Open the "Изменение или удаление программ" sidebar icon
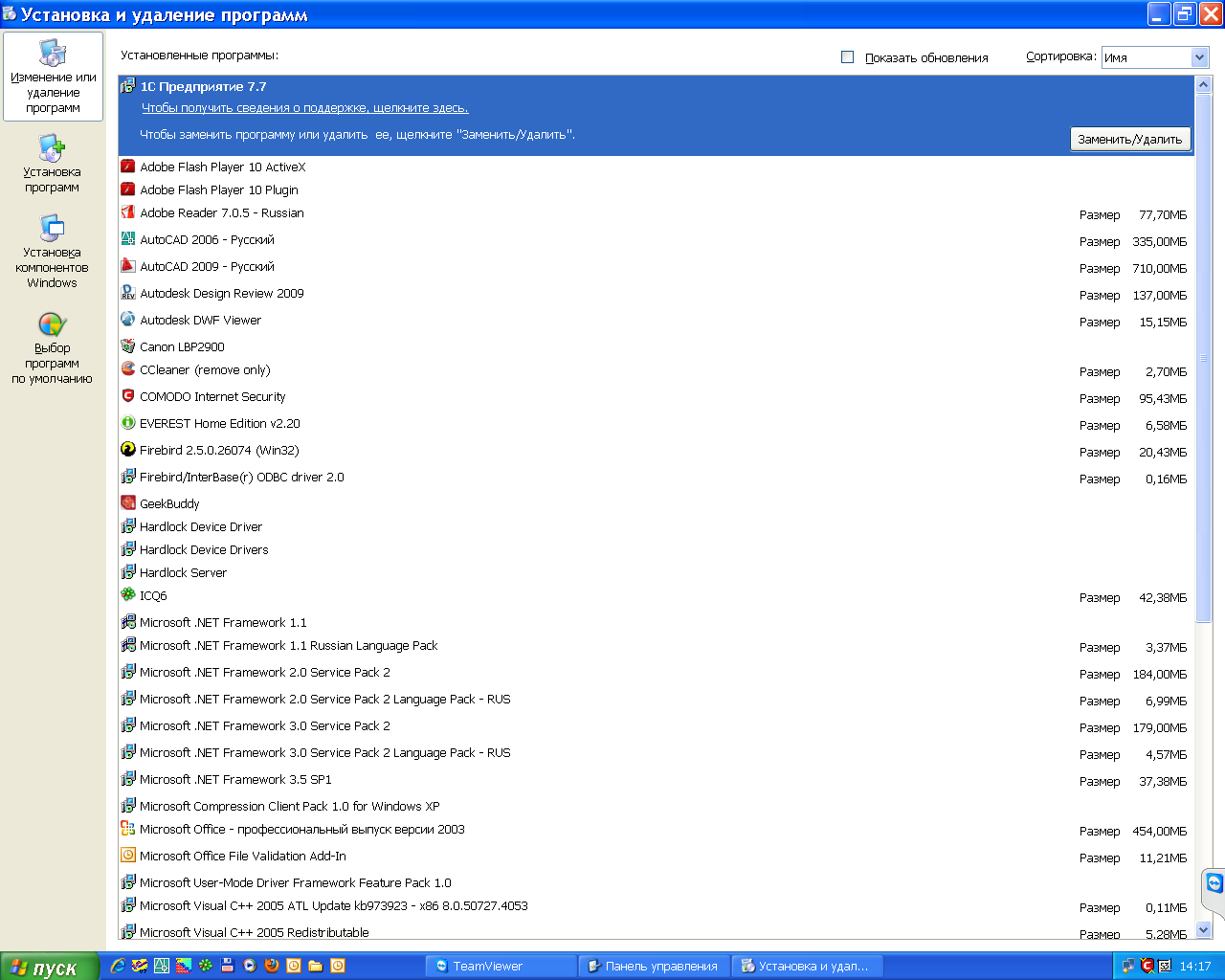 (53, 77)
